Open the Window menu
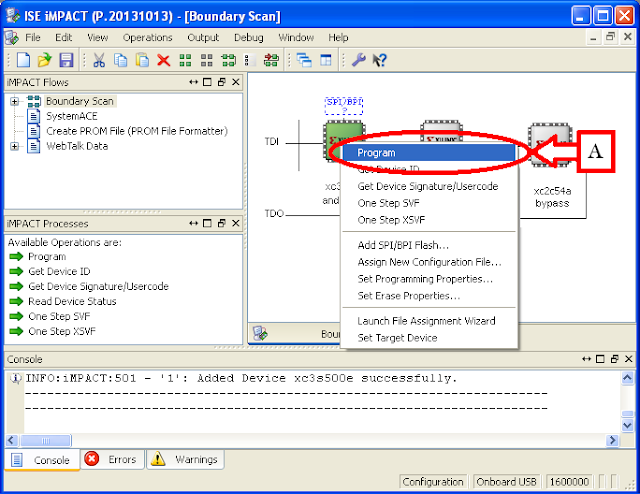 tap(296, 38)
